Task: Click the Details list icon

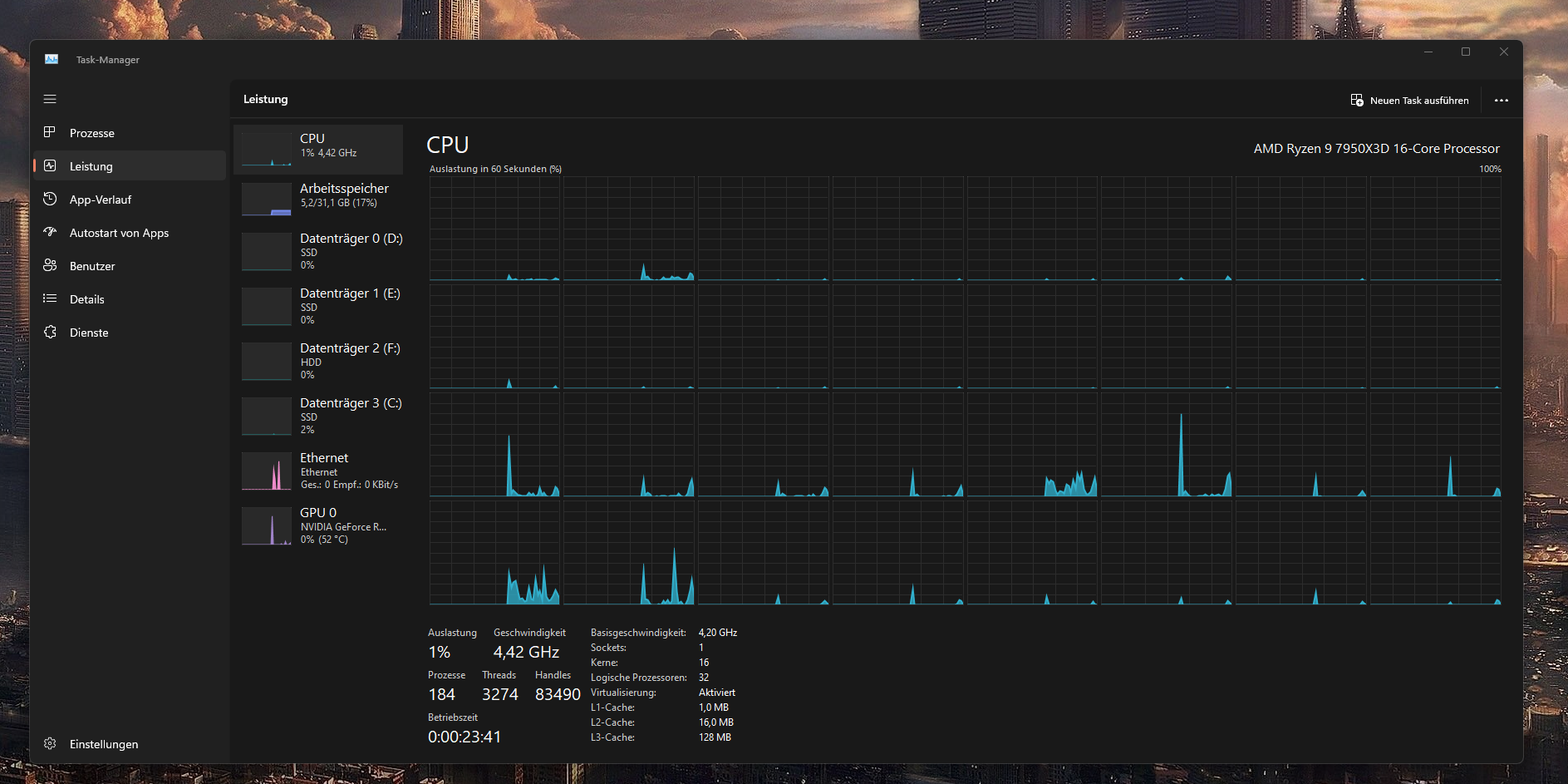Action: tap(50, 298)
